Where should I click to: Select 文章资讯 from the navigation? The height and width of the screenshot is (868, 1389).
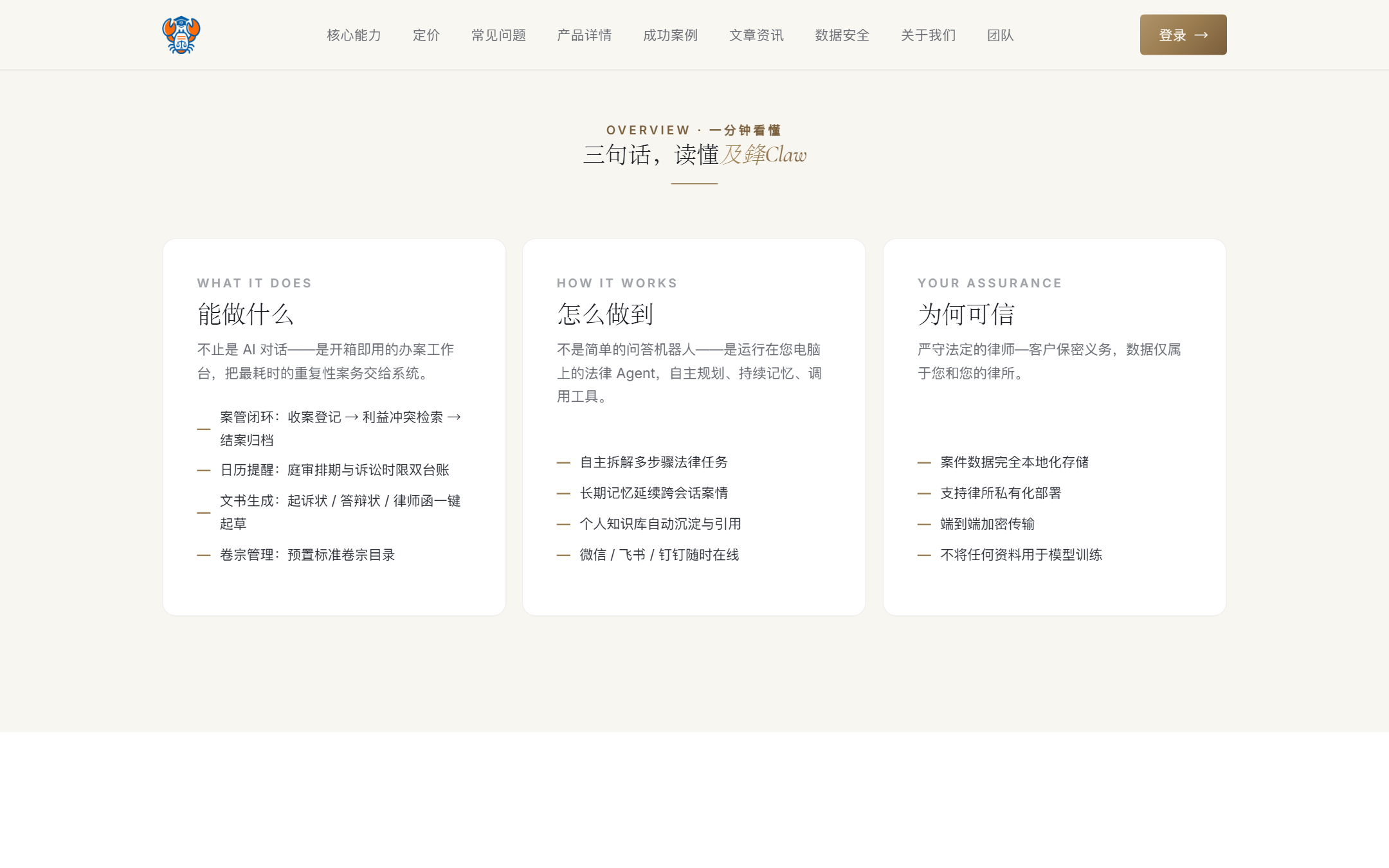756,35
